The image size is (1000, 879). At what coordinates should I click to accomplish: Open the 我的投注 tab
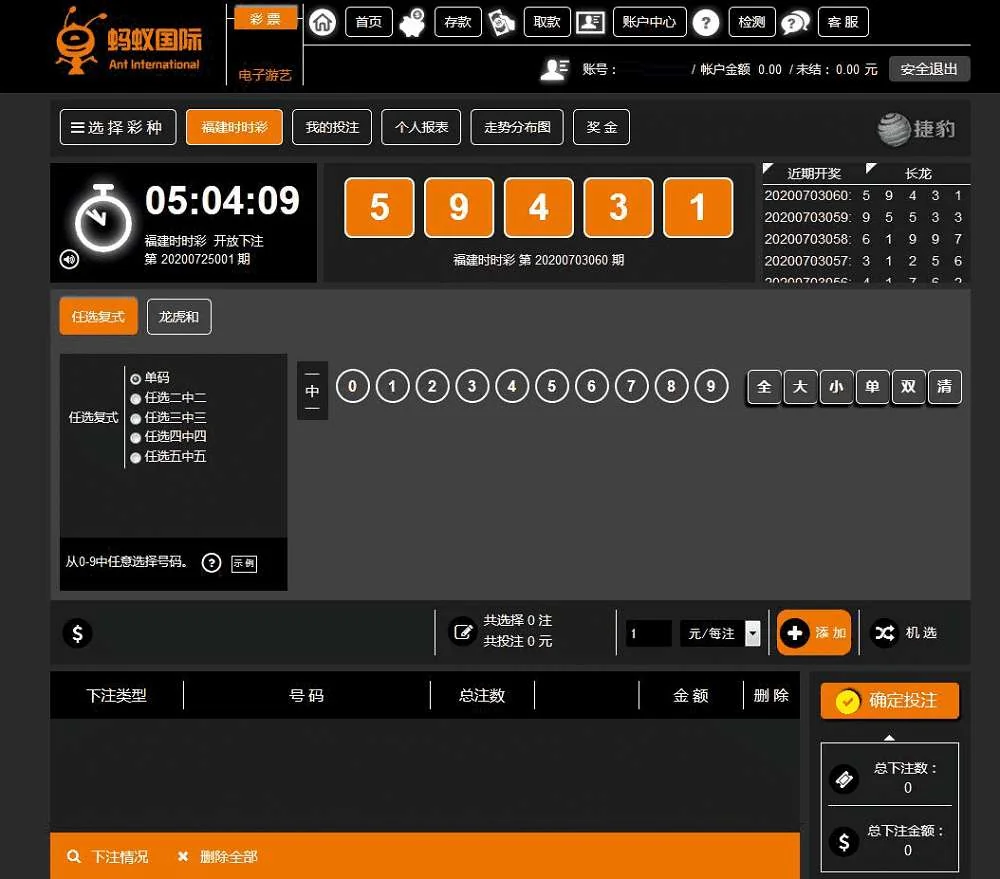pos(332,127)
